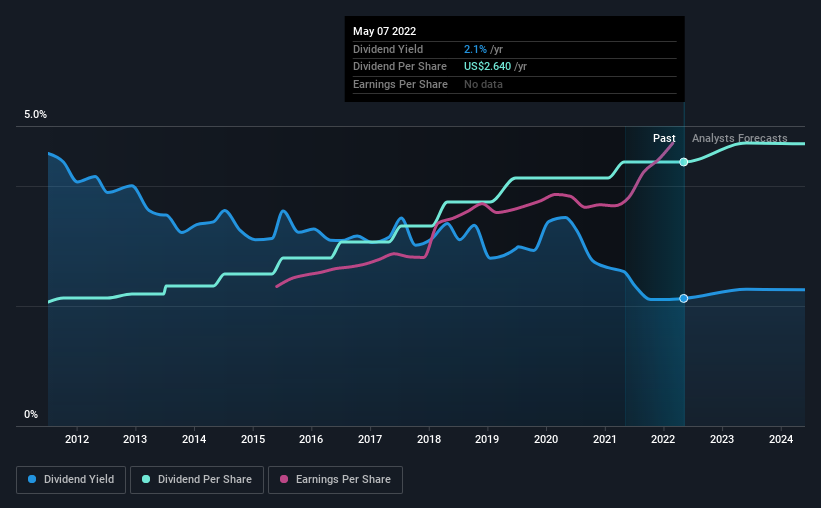Click the Dividend Yield tooltip row label
This screenshot has width=821, height=508.
[x=387, y=49]
